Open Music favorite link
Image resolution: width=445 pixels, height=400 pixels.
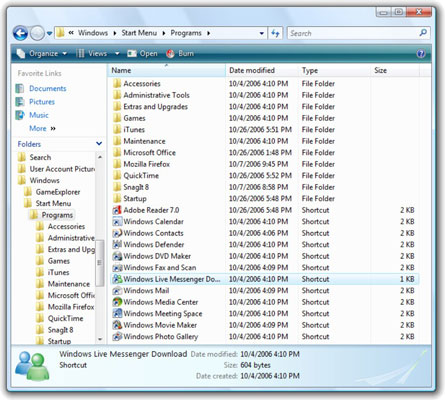point(39,115)
